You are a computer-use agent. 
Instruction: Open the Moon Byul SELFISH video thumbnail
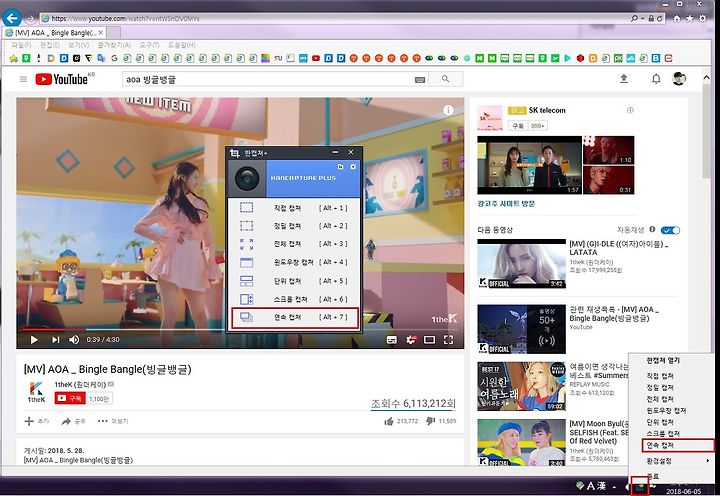tap(521, 443)
